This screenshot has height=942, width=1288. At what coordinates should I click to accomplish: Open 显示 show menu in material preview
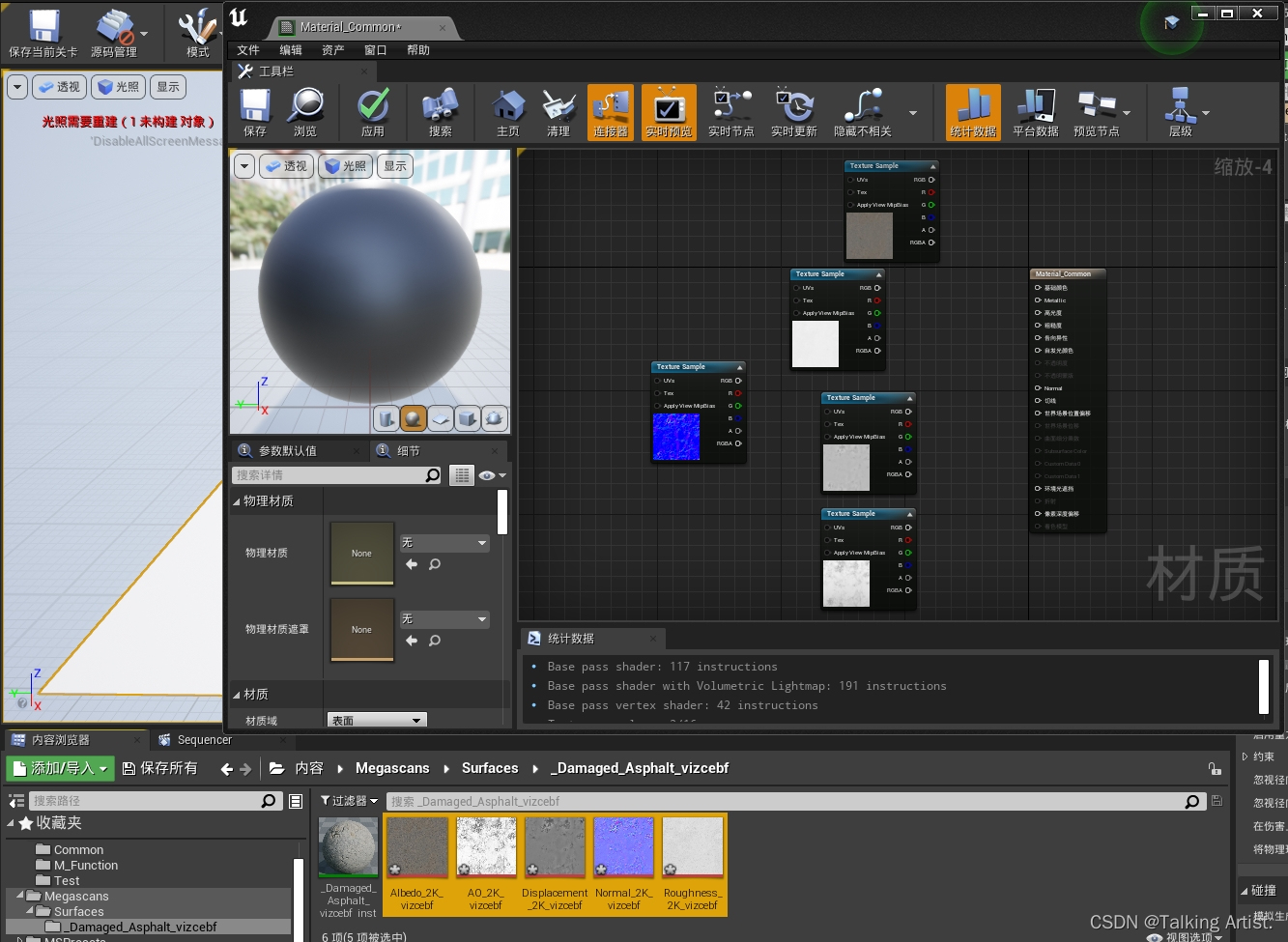(x=395, y=166)
